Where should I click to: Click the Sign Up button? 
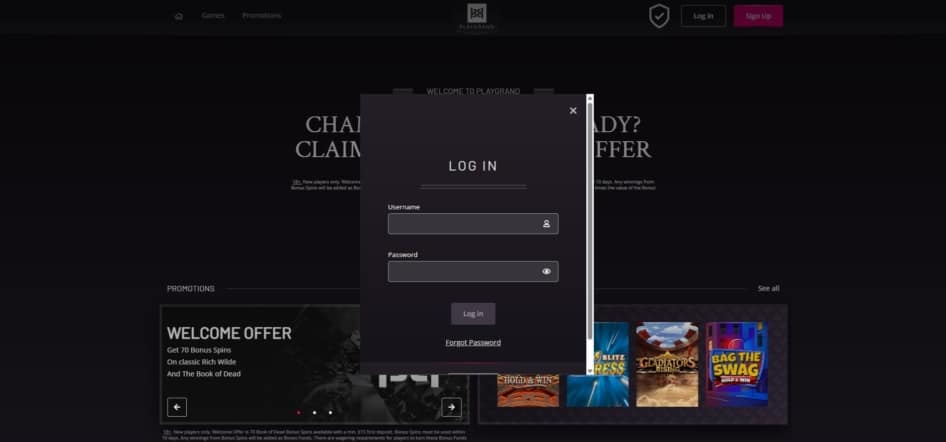coord(758,16)
